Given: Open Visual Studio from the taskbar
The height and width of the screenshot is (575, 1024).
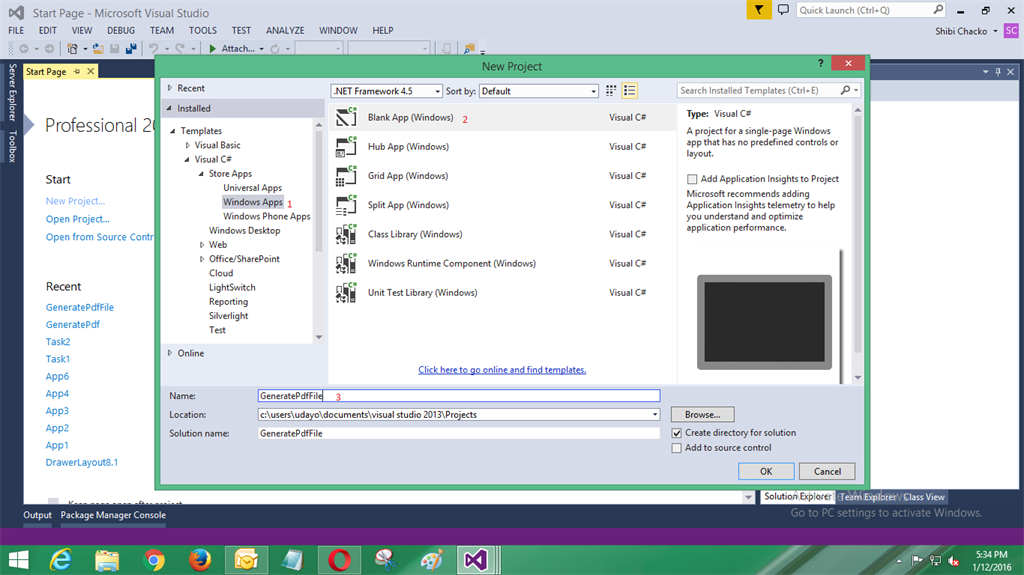Looking at the screenshot, I should point(473,560).
